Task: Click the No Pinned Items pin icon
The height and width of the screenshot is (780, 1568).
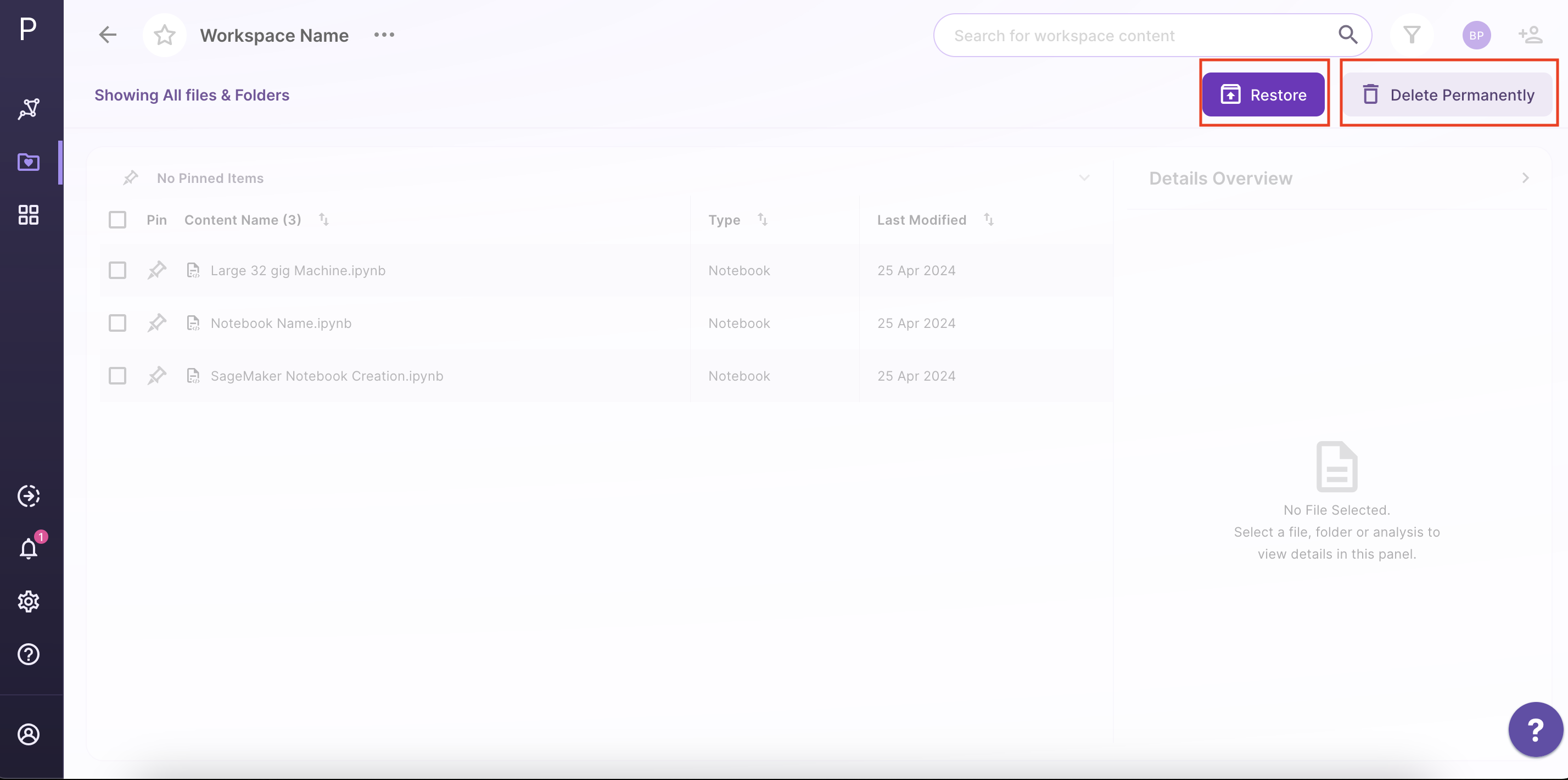Action: [130, 178]
